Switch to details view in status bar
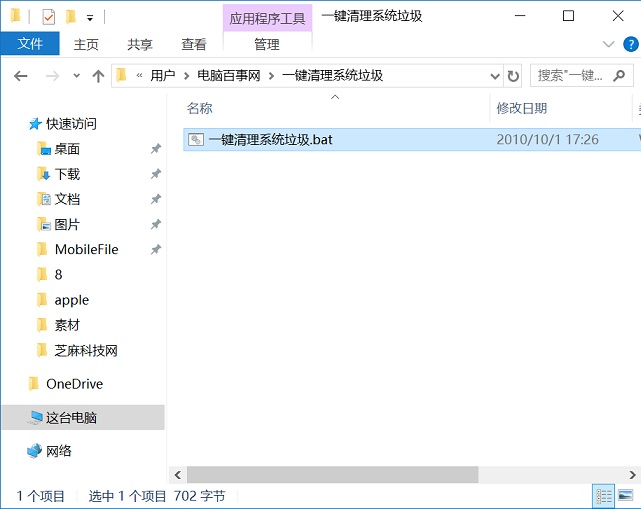The height and width of the screenshot is (509, 641). click(604, 496)
